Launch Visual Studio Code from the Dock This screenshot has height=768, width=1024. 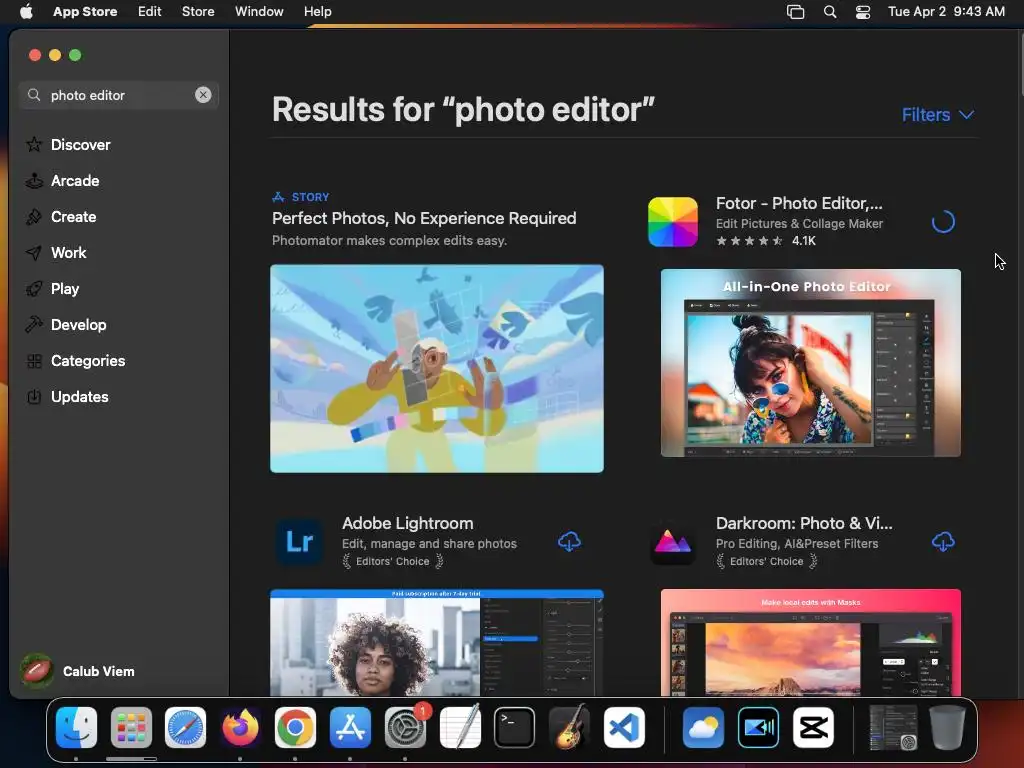pyautogui.click(x=624, y=728)
